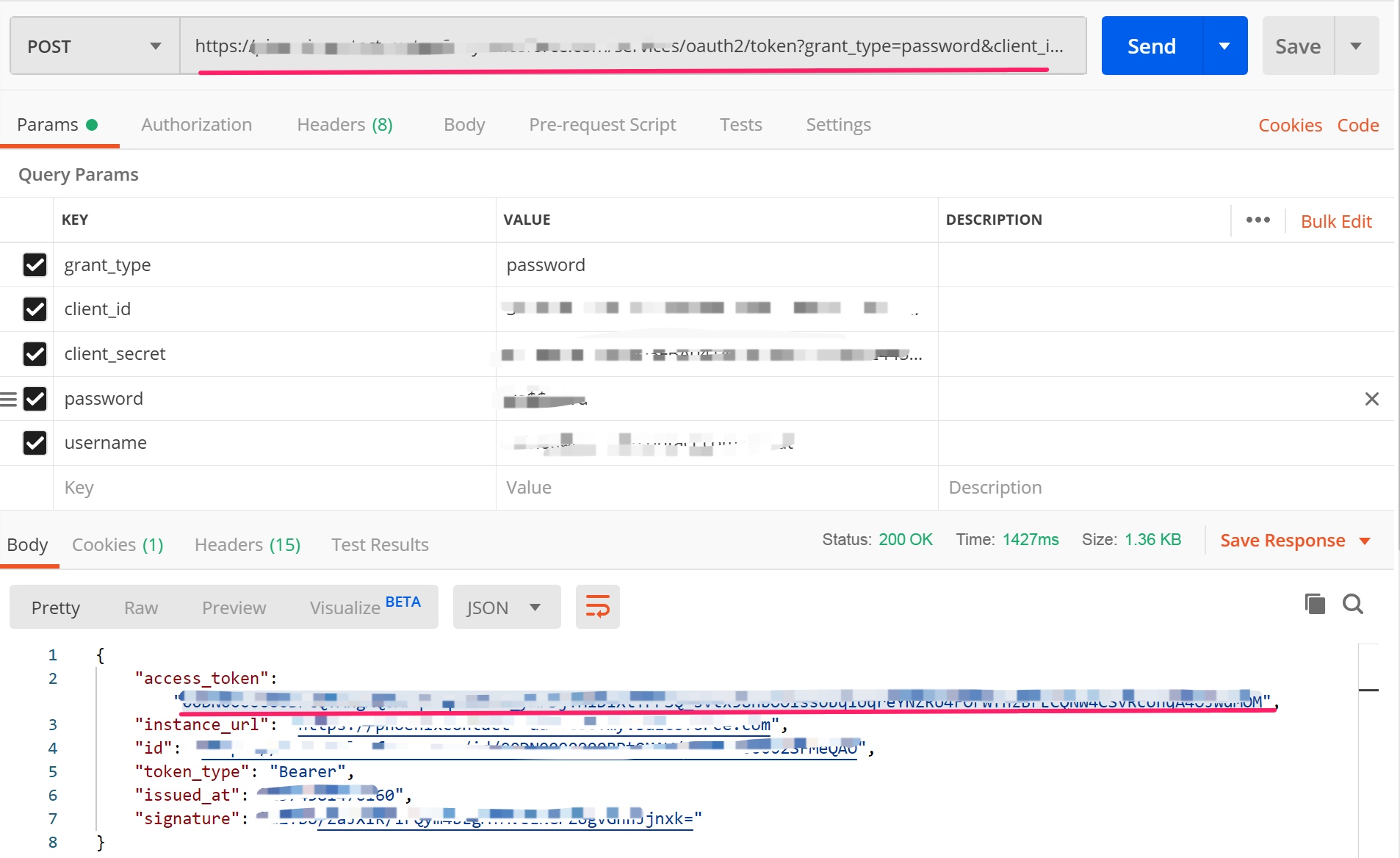1400x858 pixels.
Task: Focus the empty Key input field
Action: coord(275,488)
